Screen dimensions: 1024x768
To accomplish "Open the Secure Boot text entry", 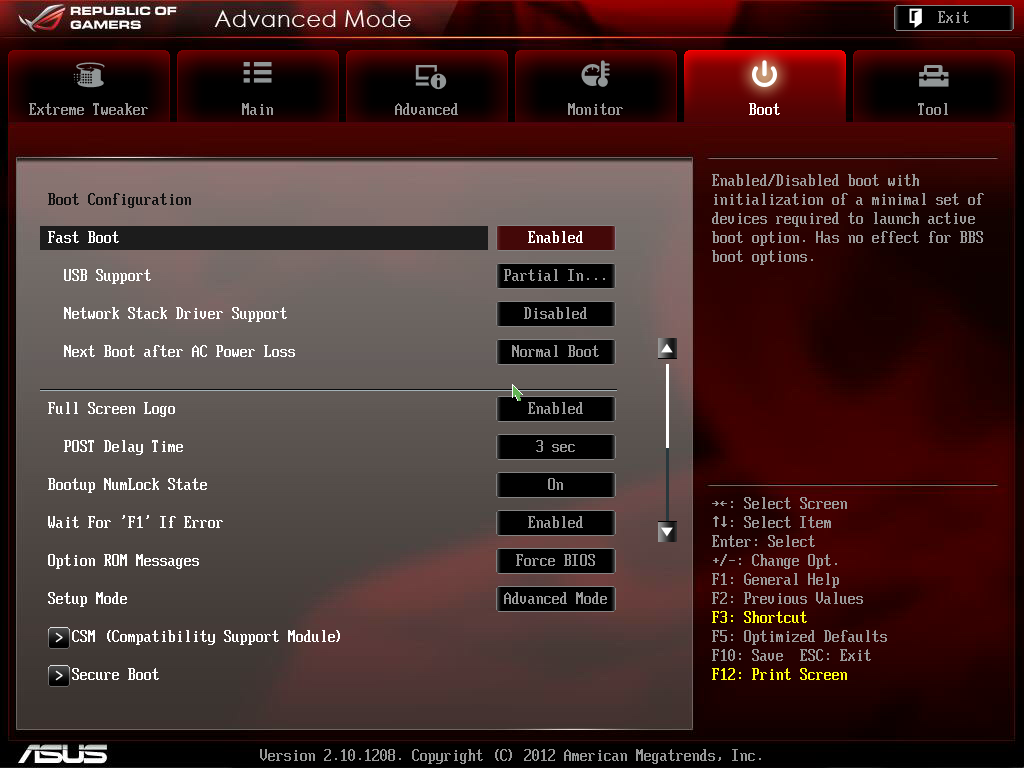I will point(115,675).
